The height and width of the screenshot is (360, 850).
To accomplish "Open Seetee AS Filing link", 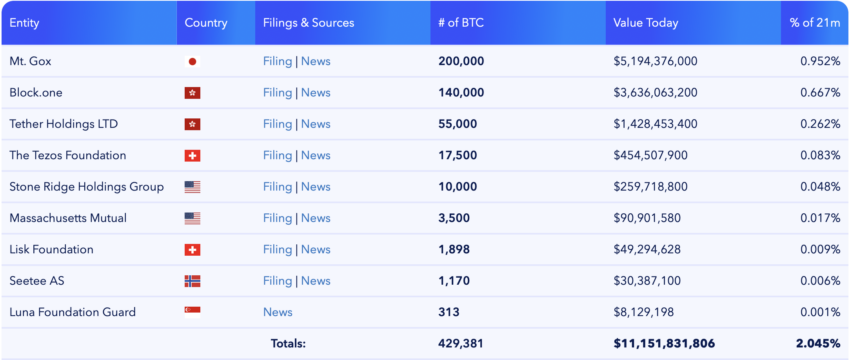I will 278,281.
